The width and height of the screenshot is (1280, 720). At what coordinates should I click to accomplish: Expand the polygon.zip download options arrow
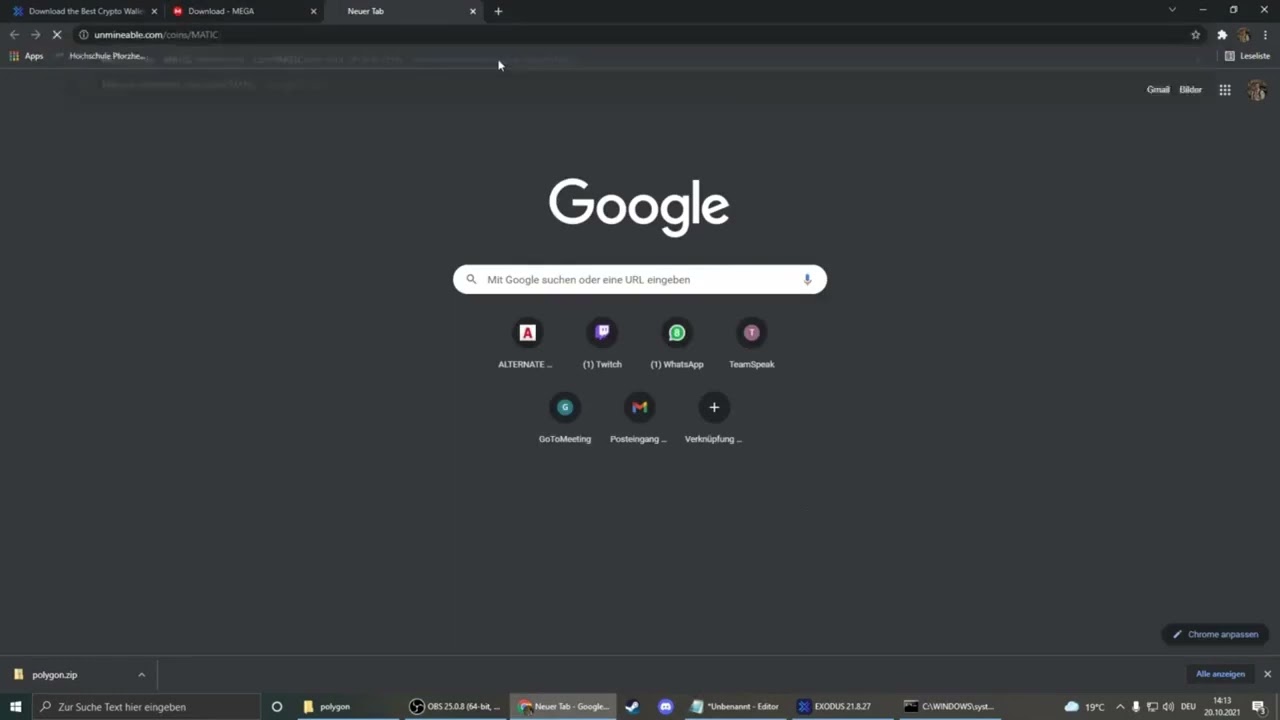tap(141, 675)
